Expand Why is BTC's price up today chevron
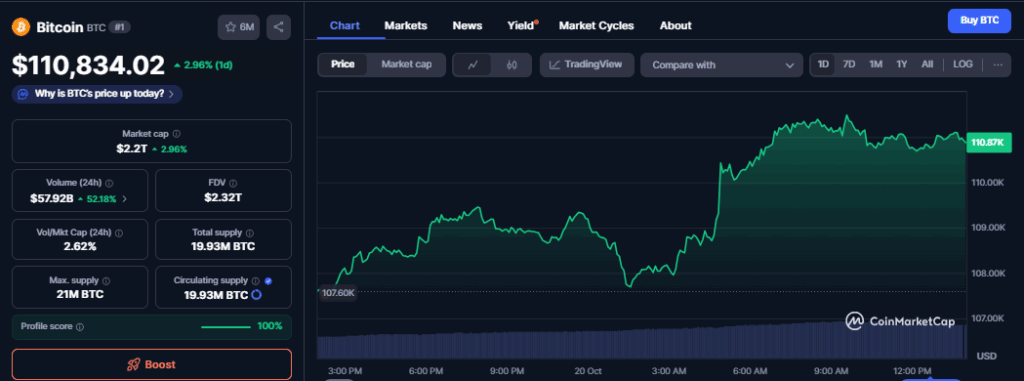Viewport: 1024px width, 381px height. point(171,94)
